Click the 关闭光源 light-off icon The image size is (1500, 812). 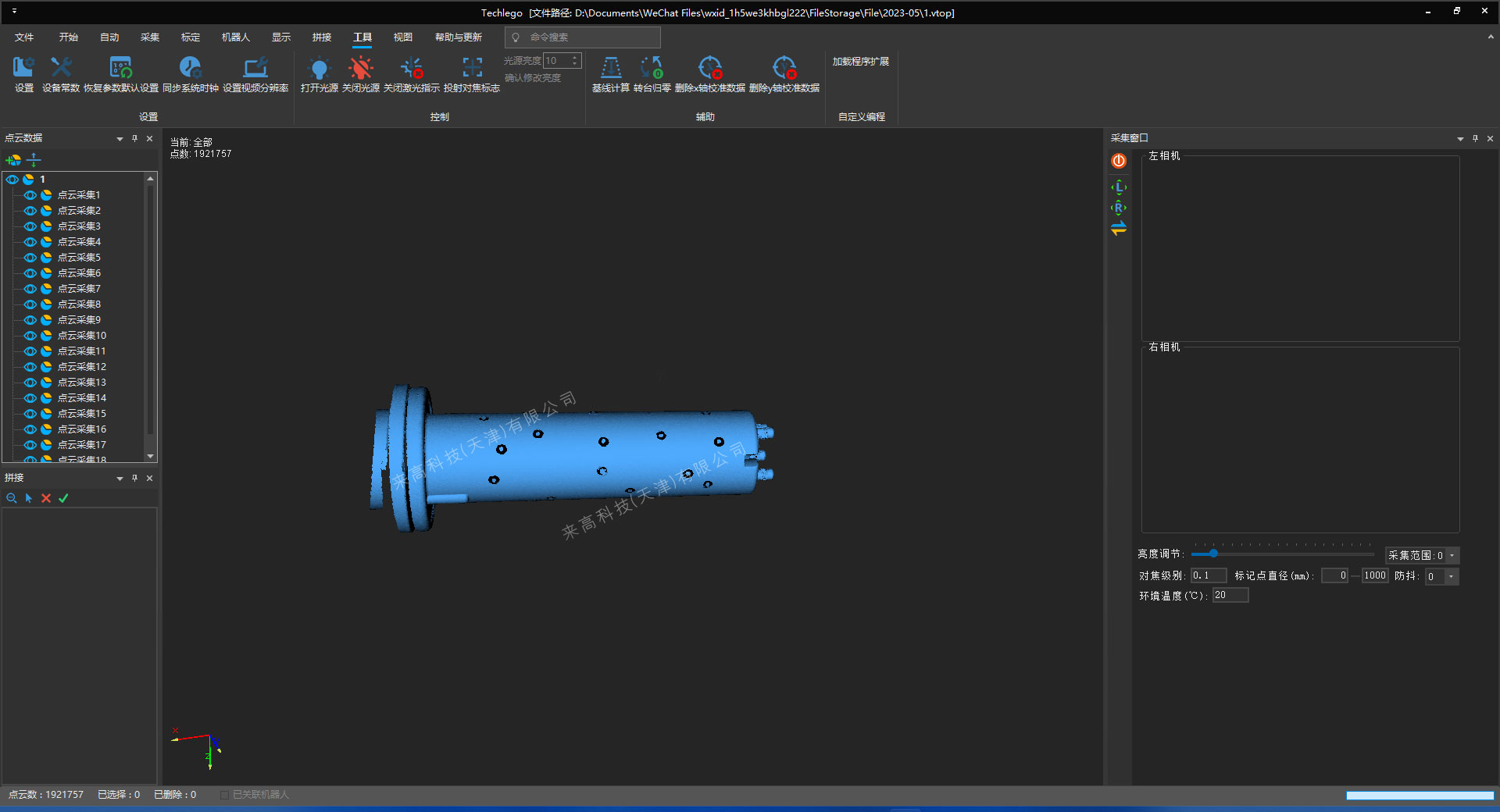(x=361, y=69)
